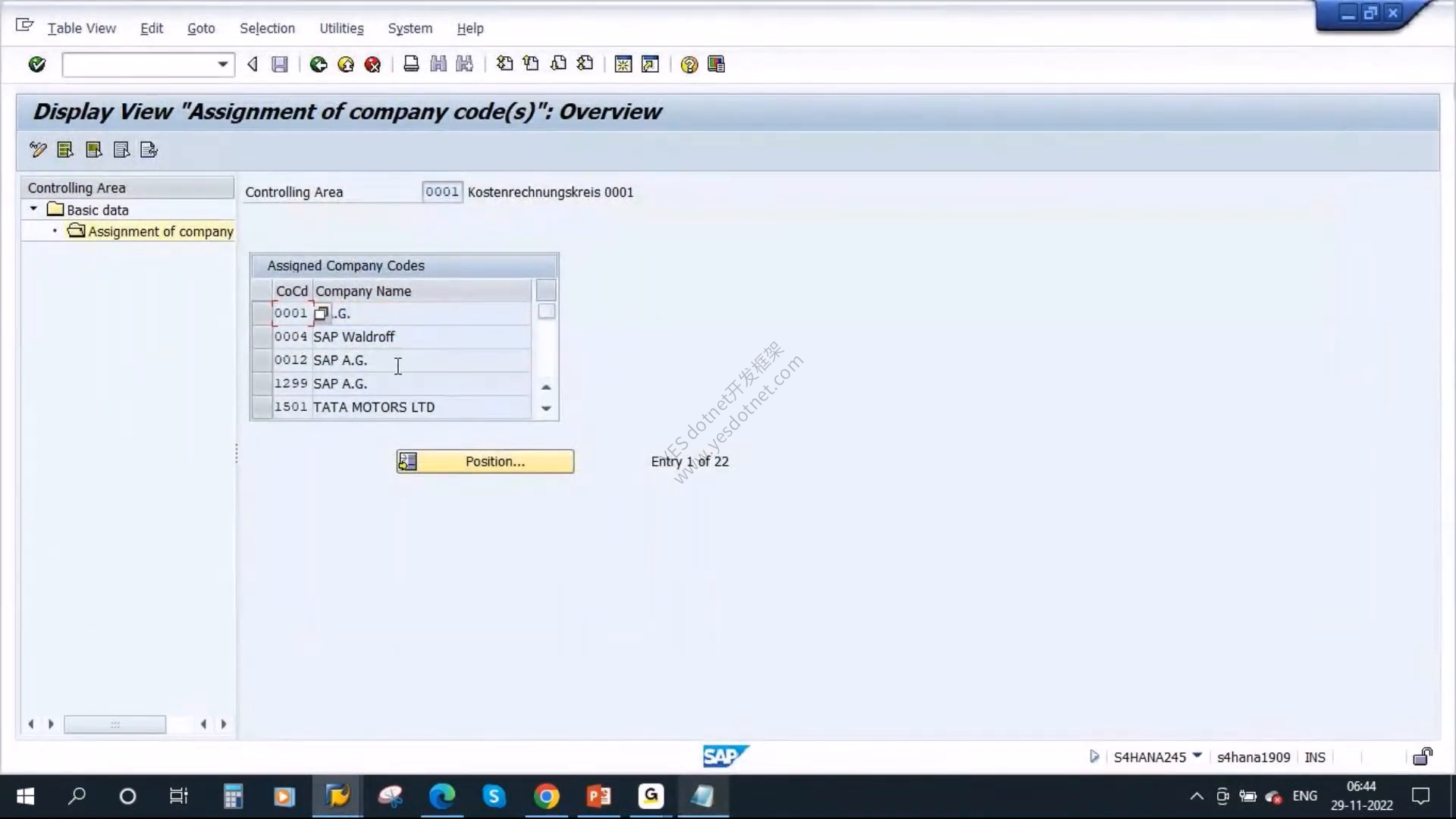
Task: Open the S4HANA245 system dropdown in status bar
Action: click(1197, 755)
